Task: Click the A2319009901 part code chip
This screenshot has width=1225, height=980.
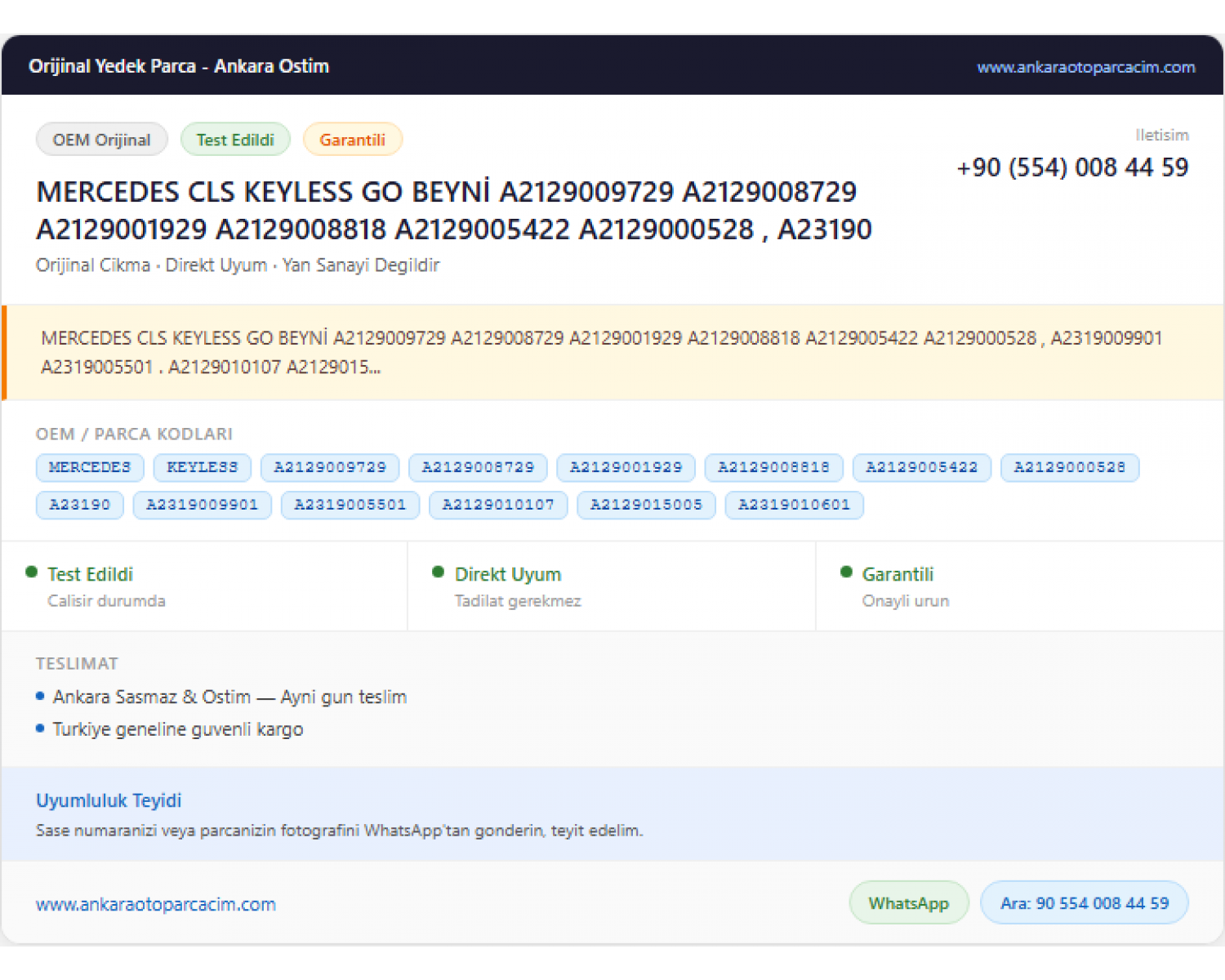Action: (203, 505)
